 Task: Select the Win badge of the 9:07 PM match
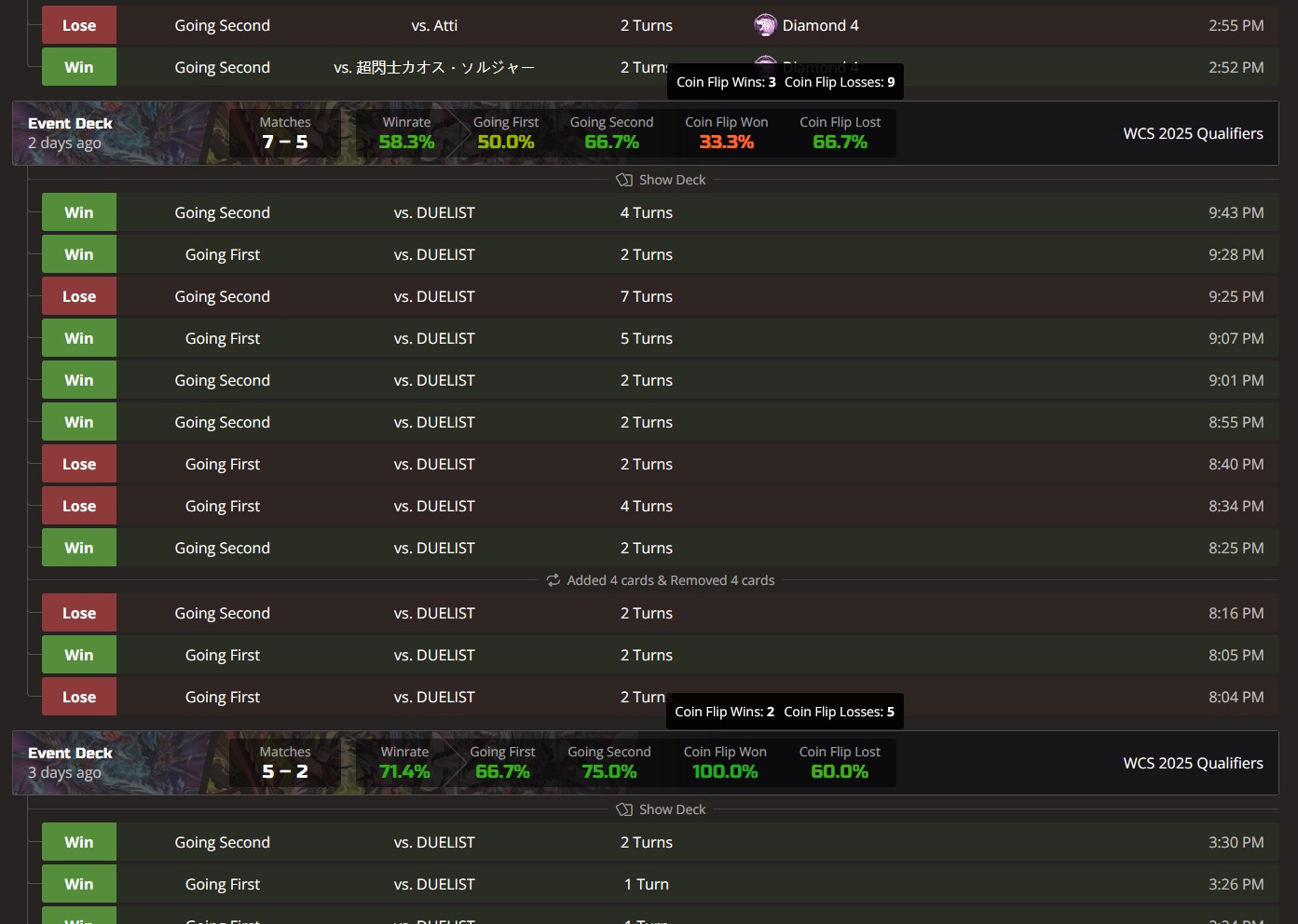coord(79,338)
